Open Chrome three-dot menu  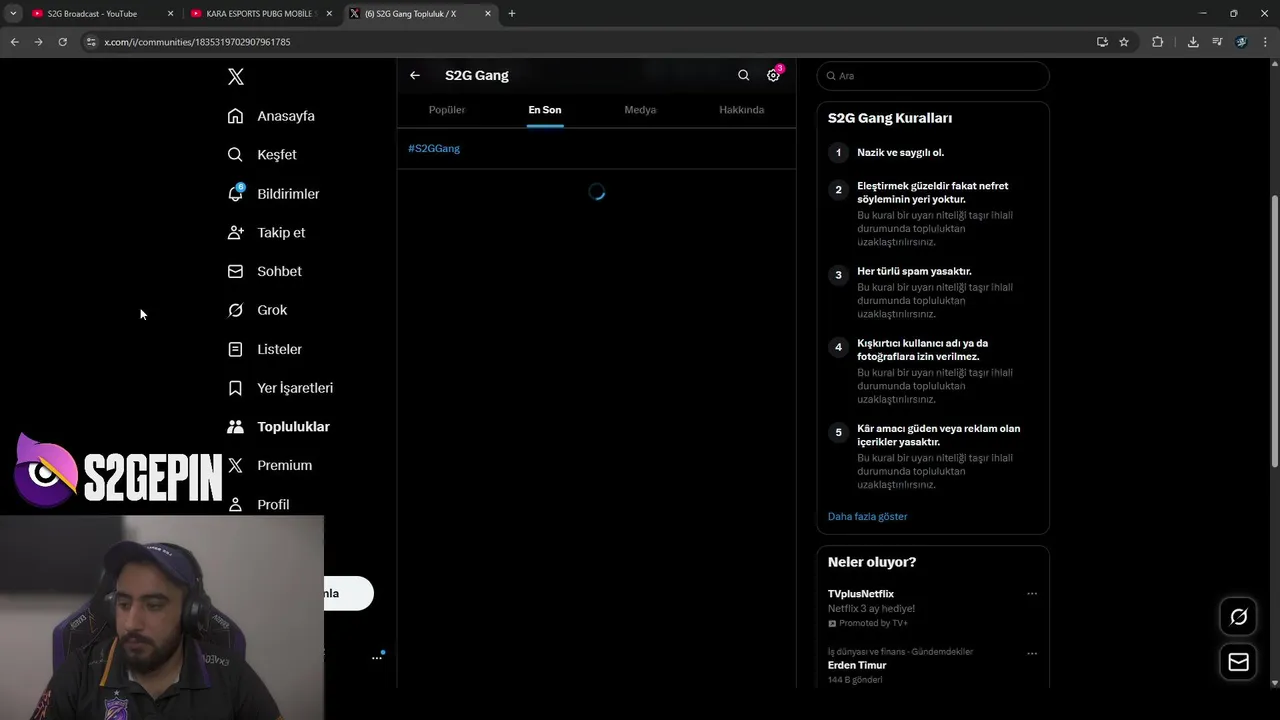(1265, 42)
